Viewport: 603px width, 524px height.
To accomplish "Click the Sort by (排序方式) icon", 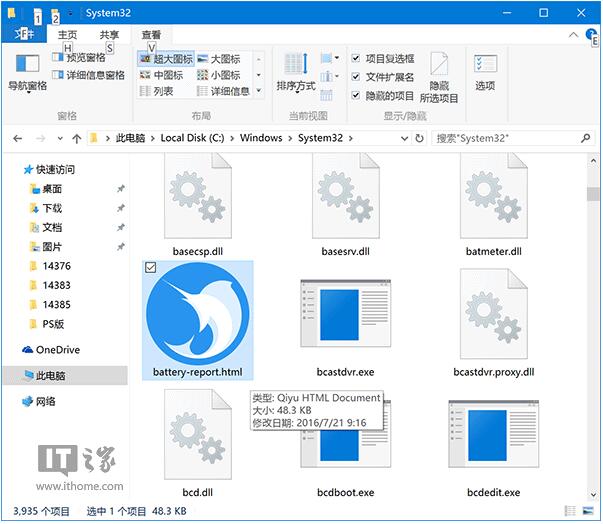I will (295, 72).
